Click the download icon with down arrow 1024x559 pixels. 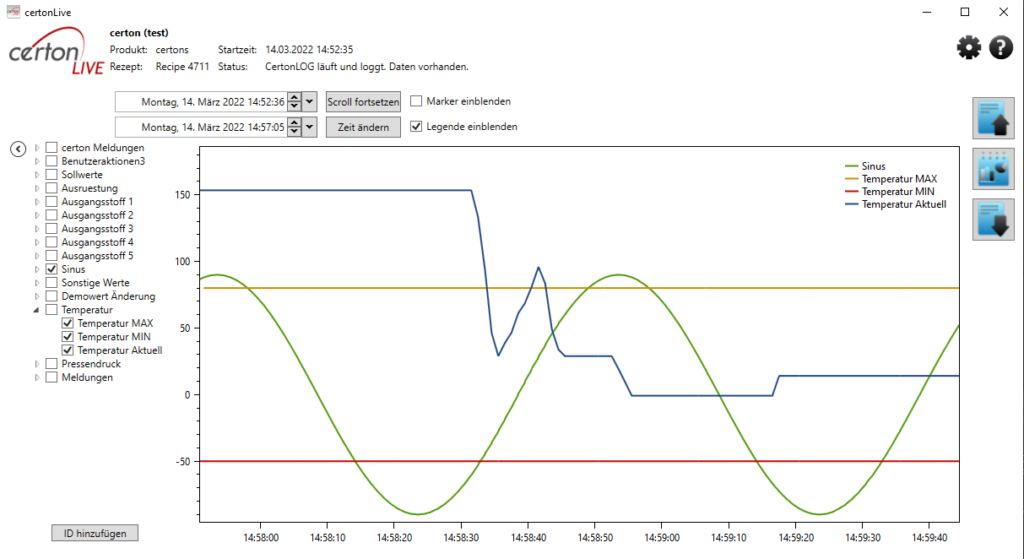coord(993,220)
